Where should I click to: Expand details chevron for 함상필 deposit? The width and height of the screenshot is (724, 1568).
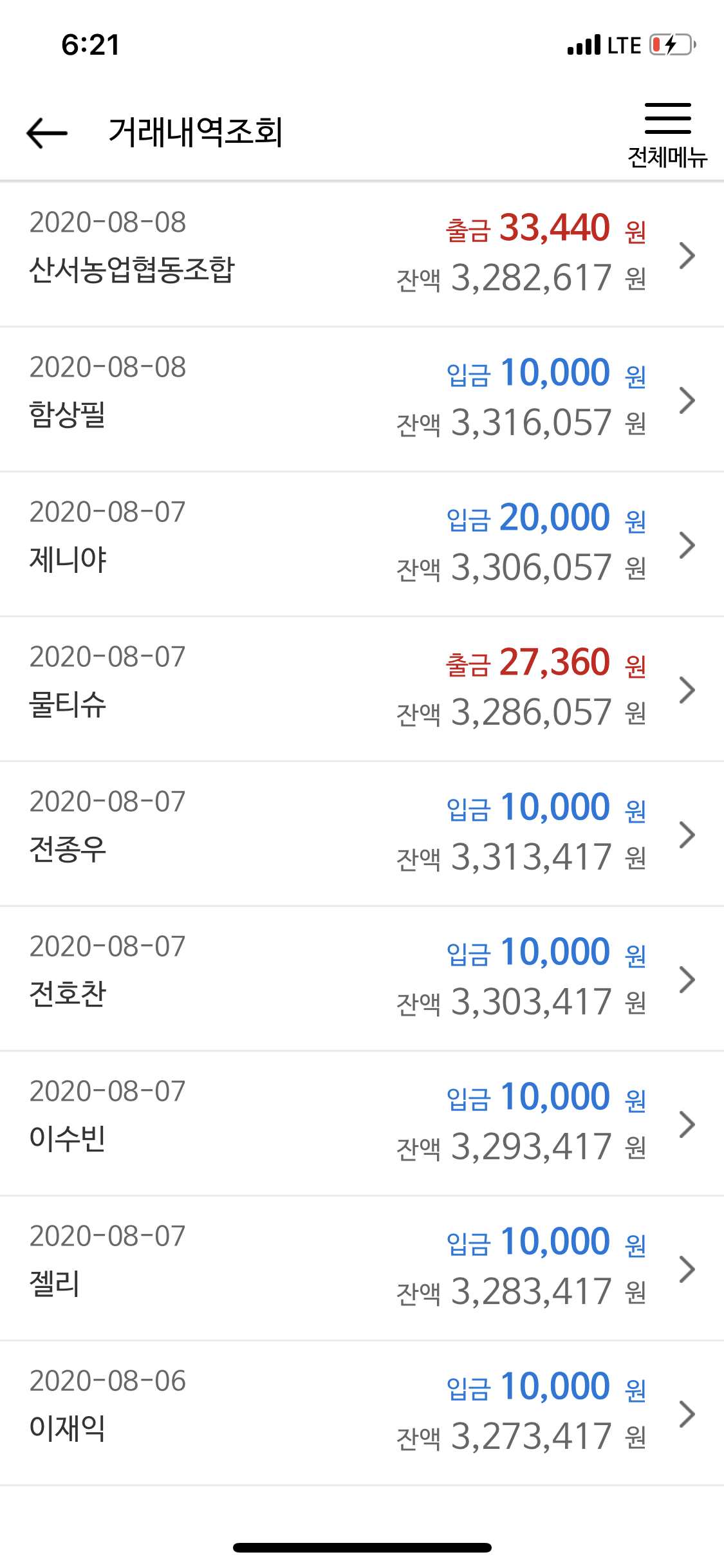[x=687, y=400]
